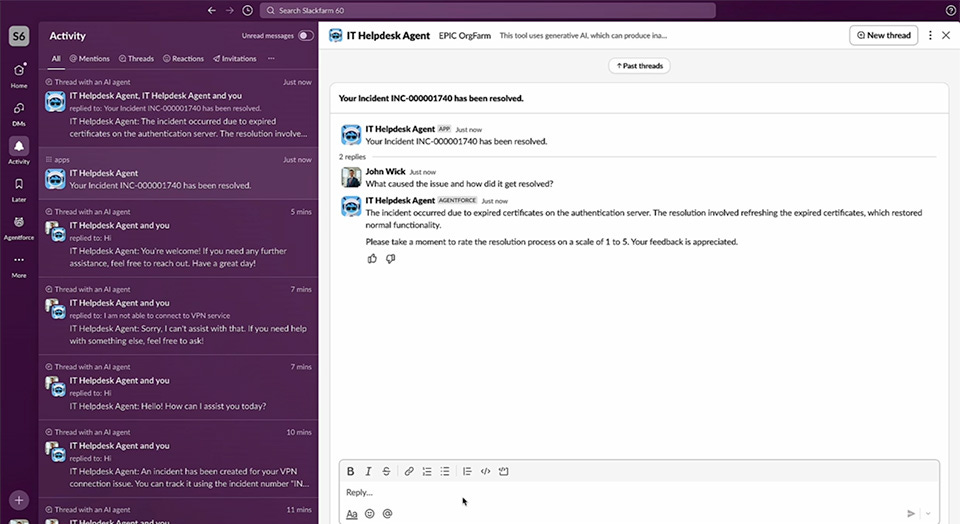Toggle strikethrough formatting in reply box
Image resolution: width=960 pixels, height=524 pixels.
pos(386,471)
